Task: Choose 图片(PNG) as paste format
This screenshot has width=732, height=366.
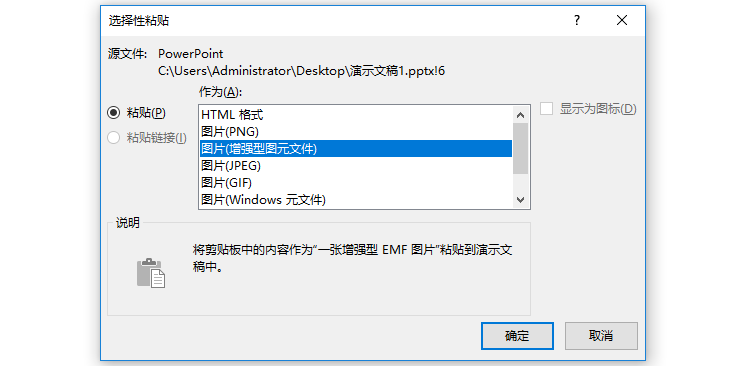Action: tap(356, 131)
